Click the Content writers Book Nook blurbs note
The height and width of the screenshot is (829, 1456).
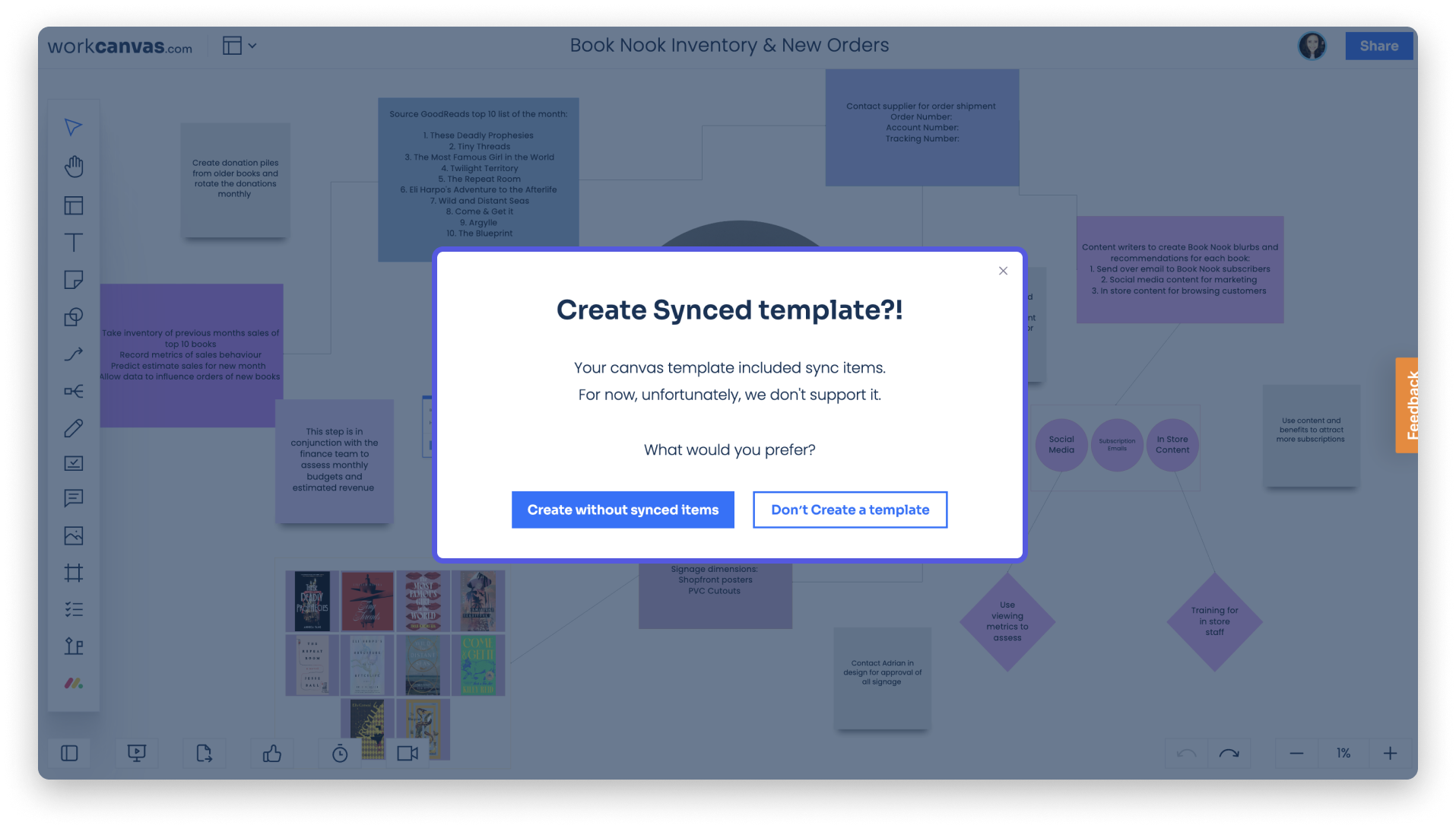tap(1180, 269)
